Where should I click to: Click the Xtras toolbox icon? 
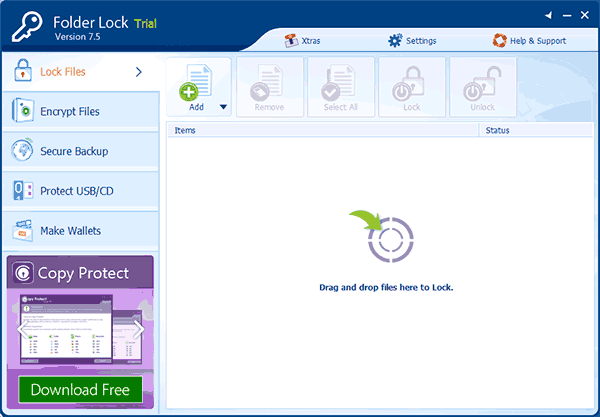291,41
